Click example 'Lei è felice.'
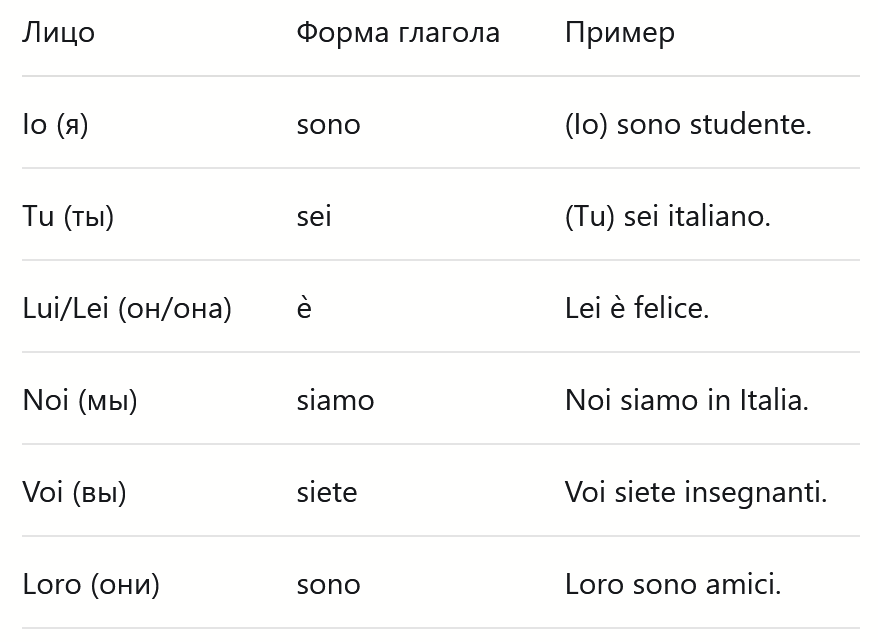This screenshot has height=642, width=878. [637, 309]
